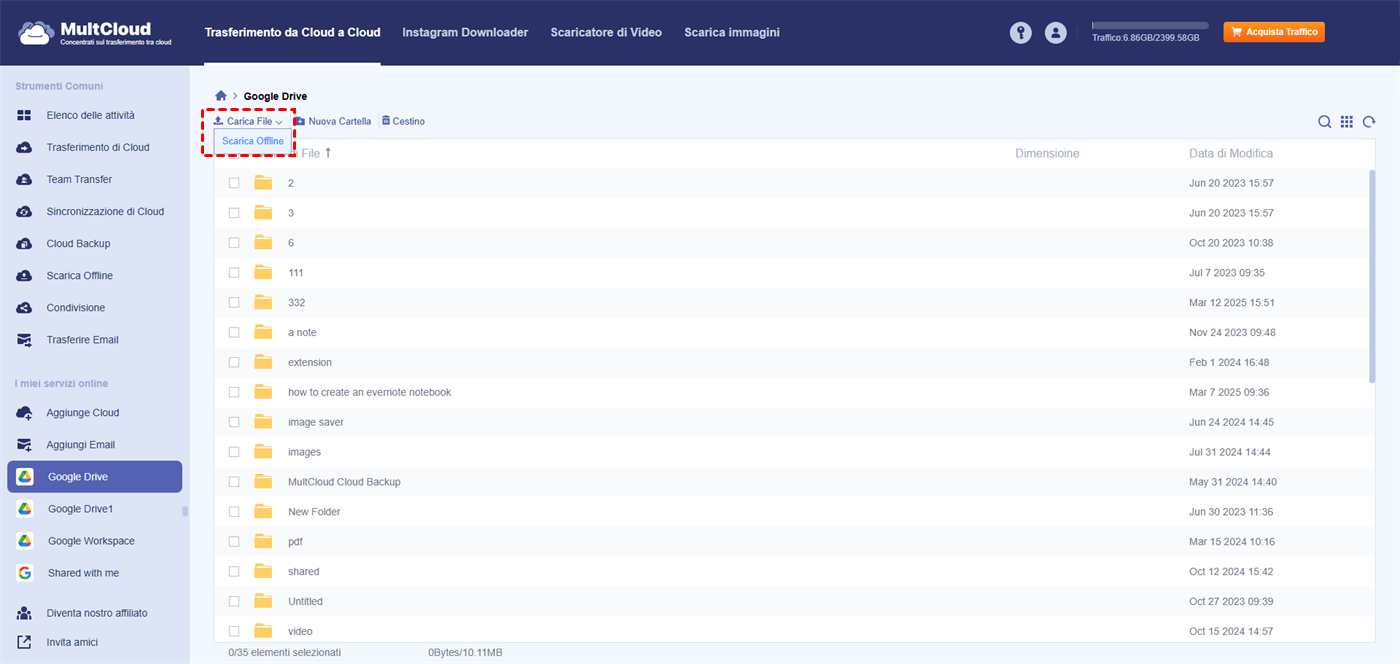Click the file list vertical scrollbar
The height and width of the screenshot is (664, 1400).
point(1372,275)
